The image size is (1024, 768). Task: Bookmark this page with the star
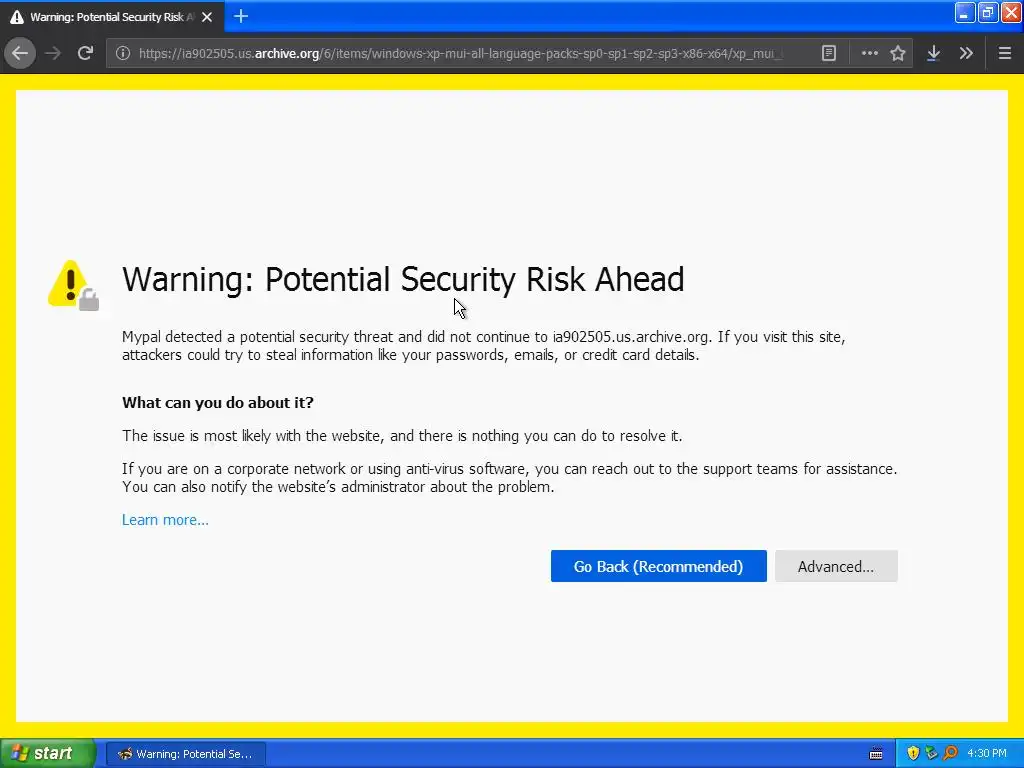[x=898, y=54]
